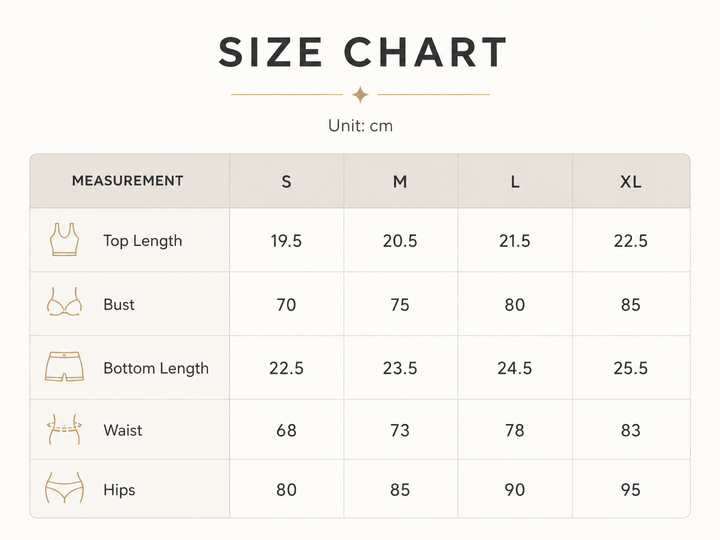The width and height of the screenshot is (720, 540).
Task: Click the SIZE CHART title
Action: coord(363,52)
